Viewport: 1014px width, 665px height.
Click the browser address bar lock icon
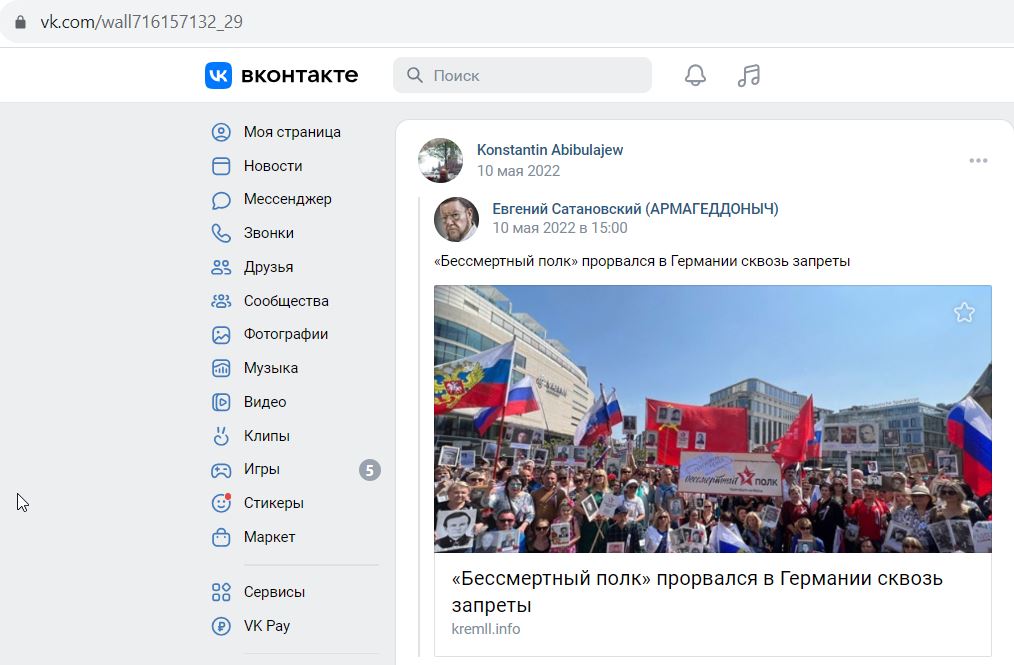click(x=20, y=22)
